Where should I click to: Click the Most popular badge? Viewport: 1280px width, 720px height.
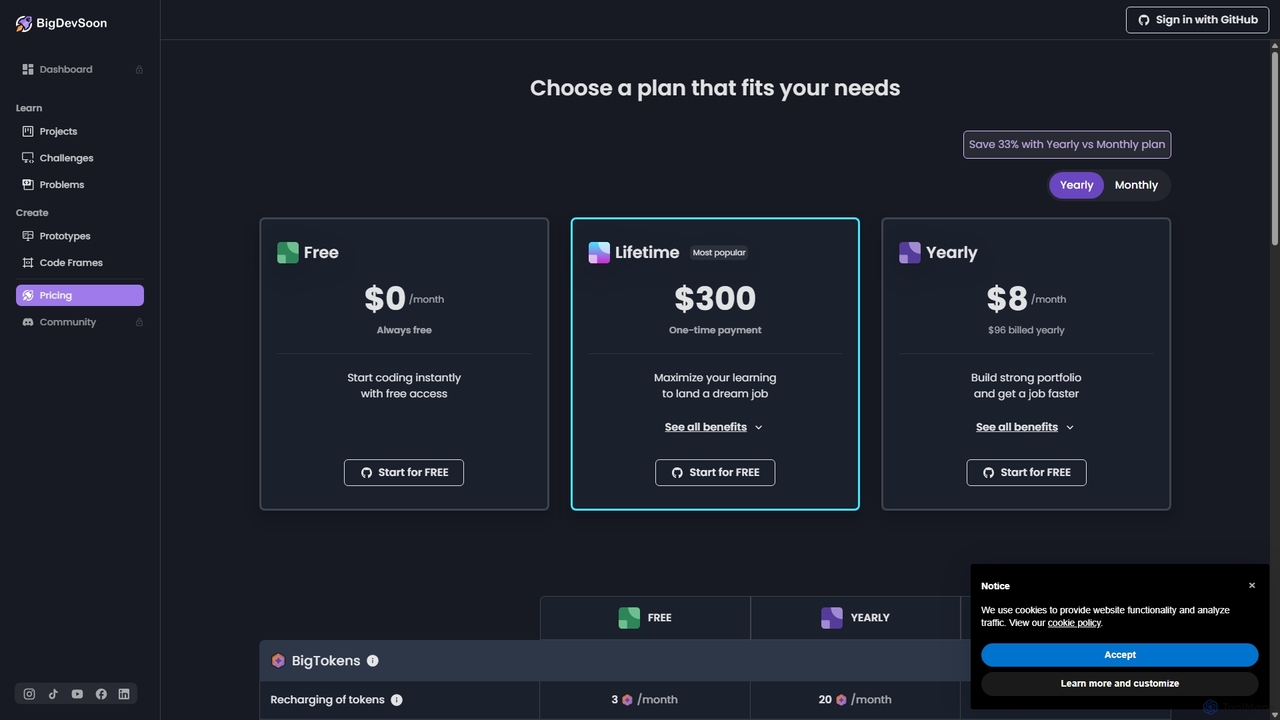719,253
